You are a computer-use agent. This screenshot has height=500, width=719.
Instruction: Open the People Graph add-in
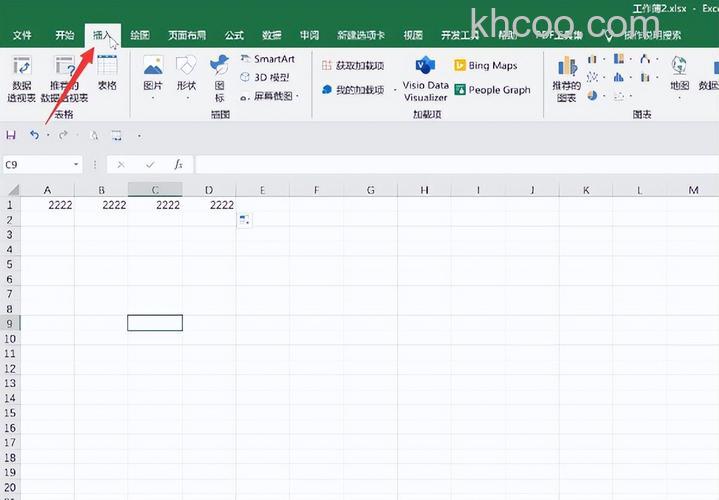click(x=492, y=90)
